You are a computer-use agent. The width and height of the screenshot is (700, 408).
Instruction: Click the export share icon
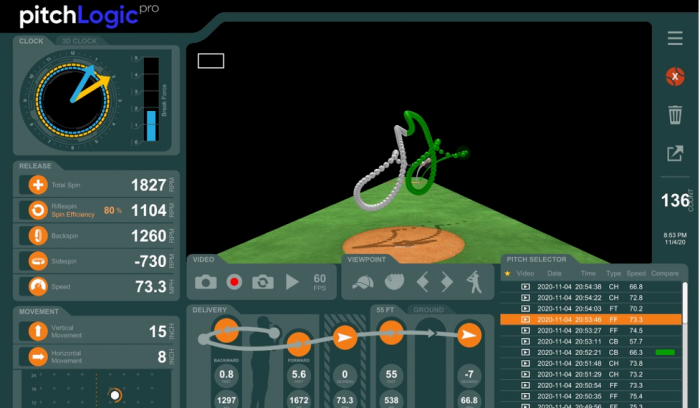[675, 153]
